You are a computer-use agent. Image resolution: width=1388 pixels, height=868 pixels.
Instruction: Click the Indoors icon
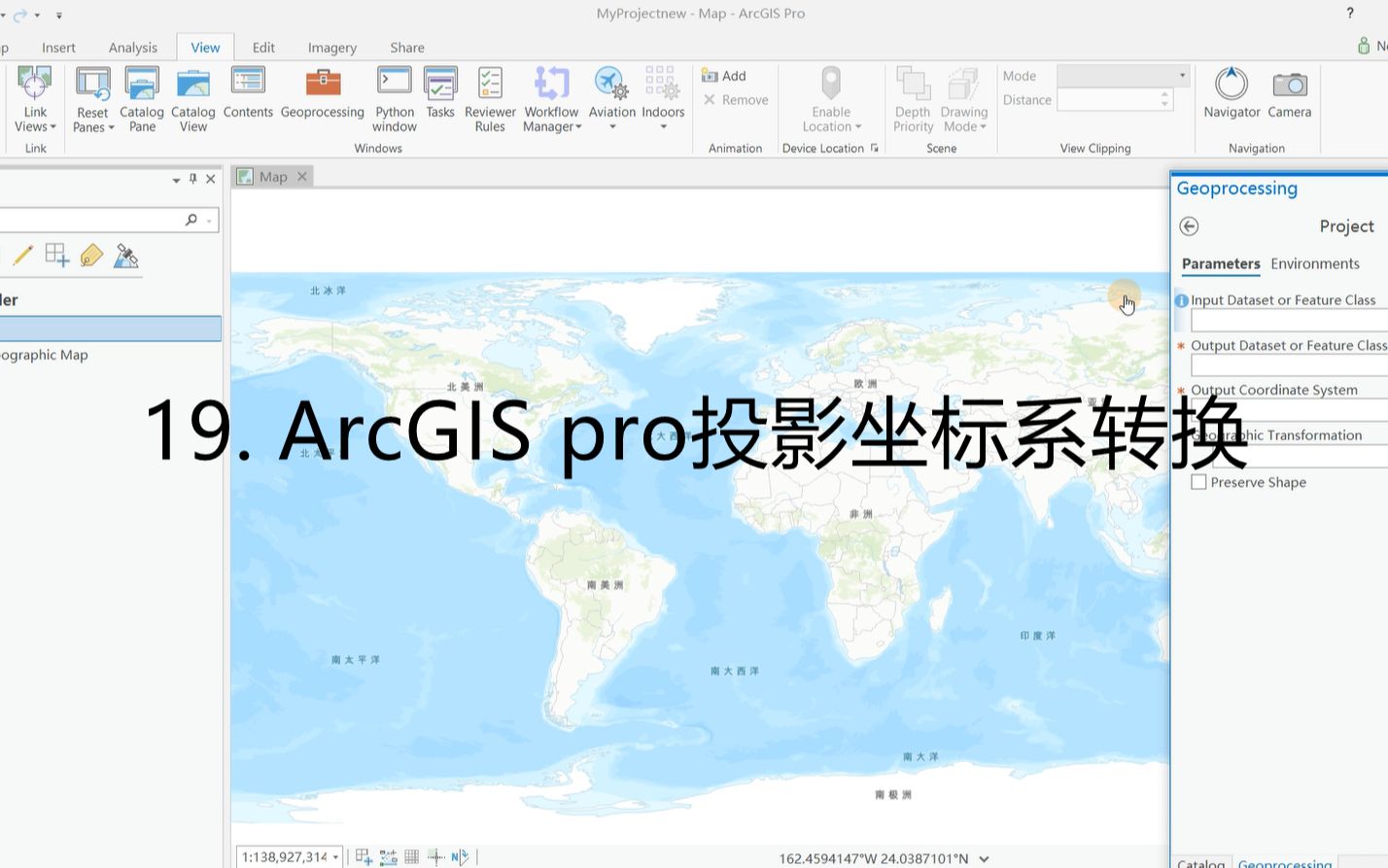click(x=663, y=84)
